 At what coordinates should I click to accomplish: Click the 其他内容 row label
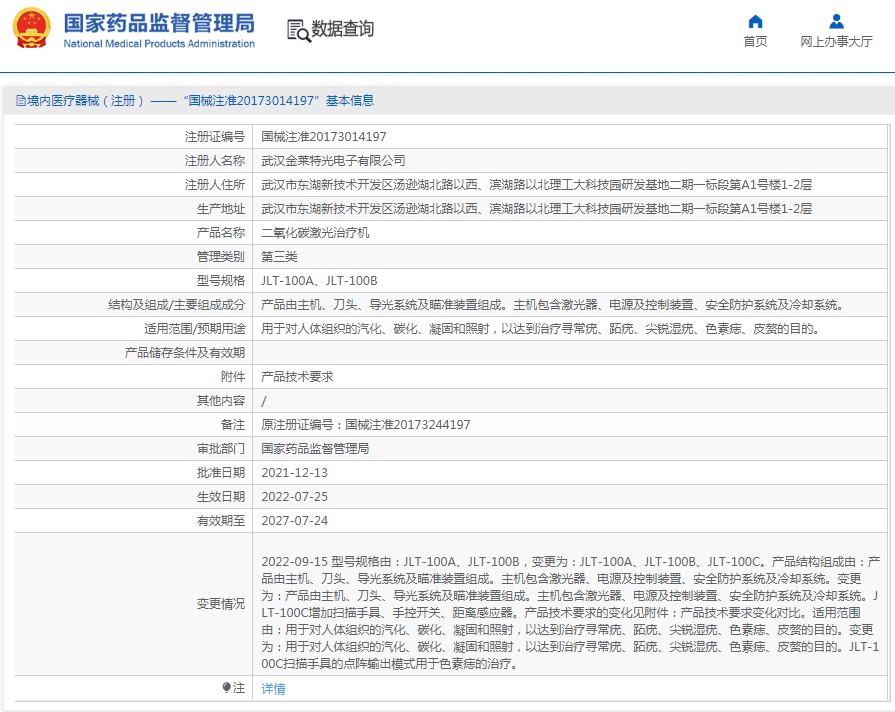click(221, 401)
